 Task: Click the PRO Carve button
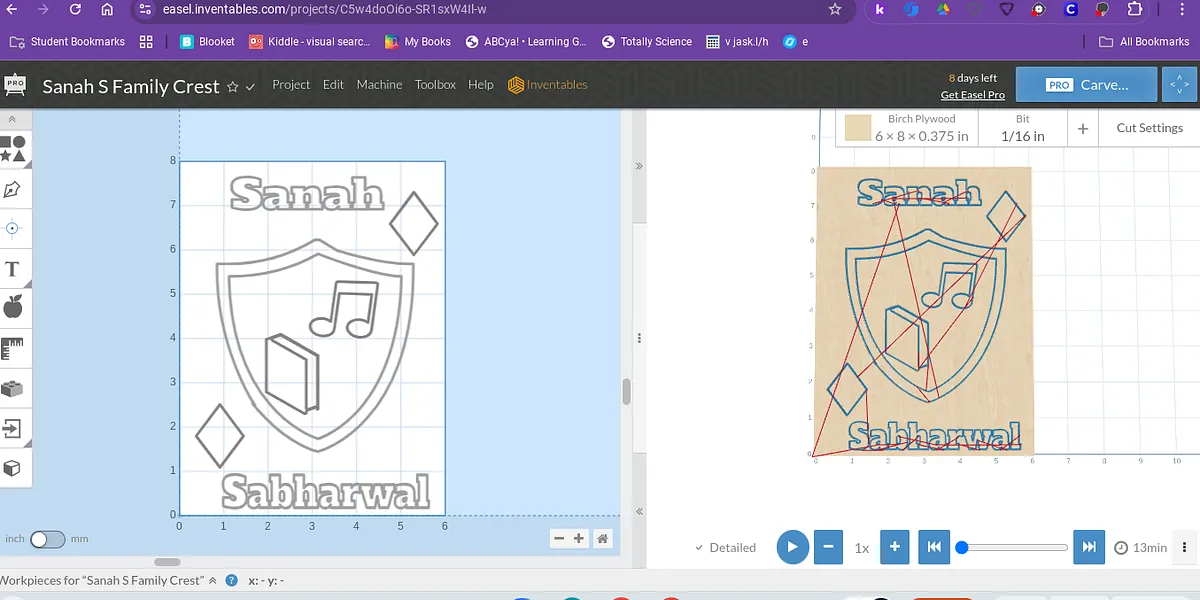(x=1086, y=85)
